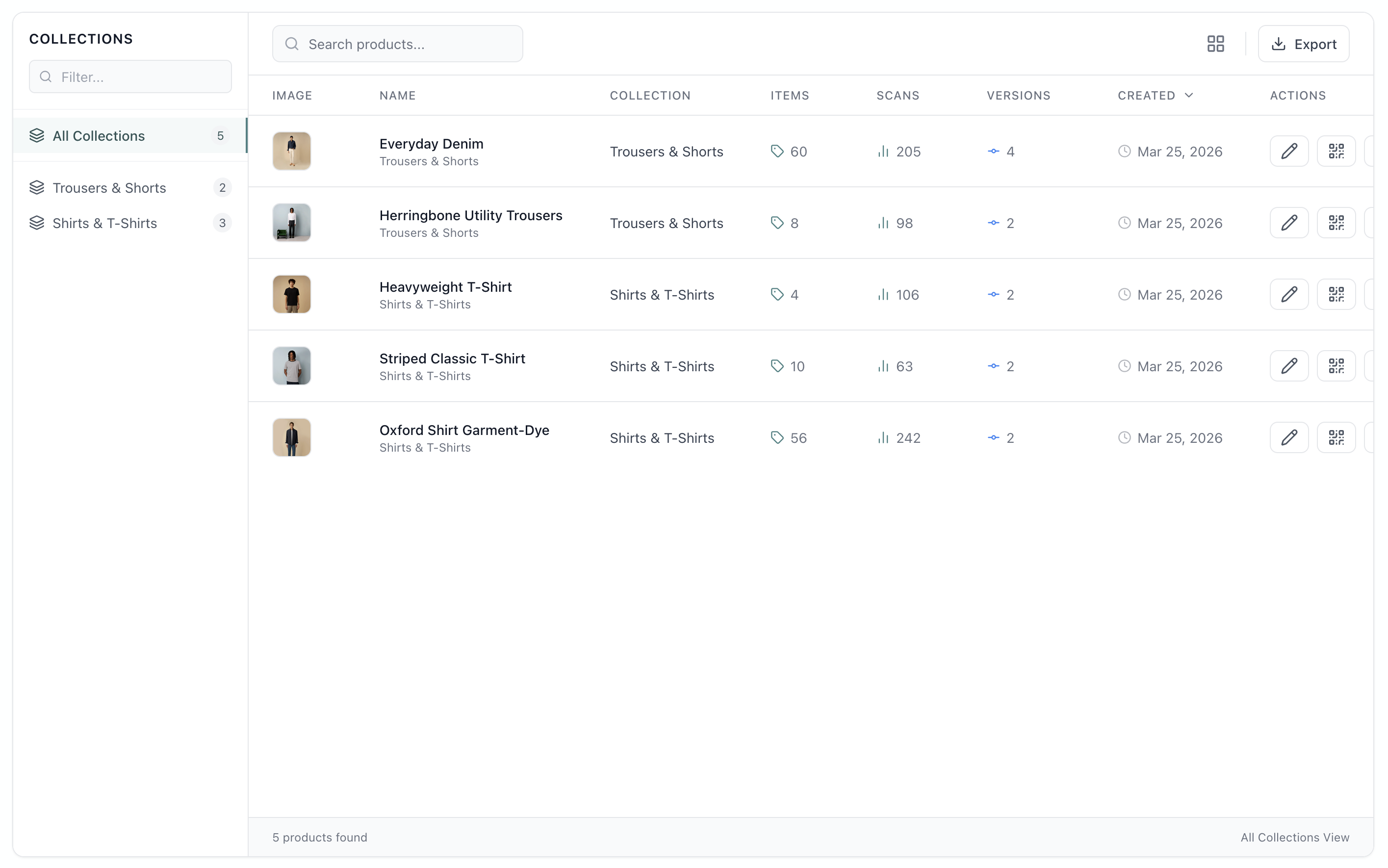
Task: Click the layers icon beside Shirts & T-Shirts
Action: [x=37, y=223]
